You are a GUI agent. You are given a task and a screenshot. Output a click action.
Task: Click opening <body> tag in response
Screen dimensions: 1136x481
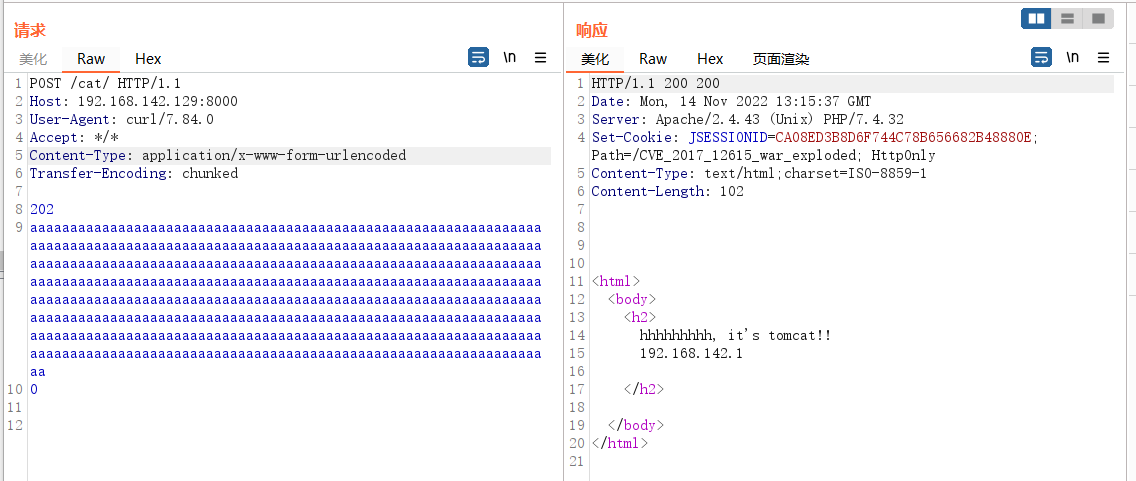(632, 298)
